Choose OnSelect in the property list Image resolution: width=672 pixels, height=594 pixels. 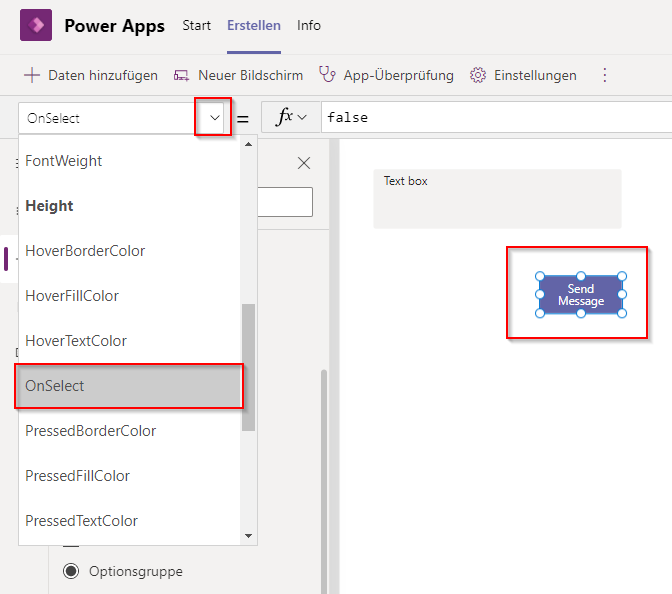coord(129,386)
